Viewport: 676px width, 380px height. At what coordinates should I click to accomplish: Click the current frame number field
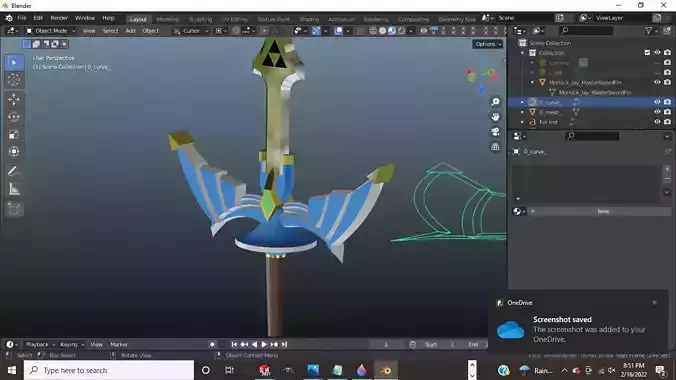386,344
